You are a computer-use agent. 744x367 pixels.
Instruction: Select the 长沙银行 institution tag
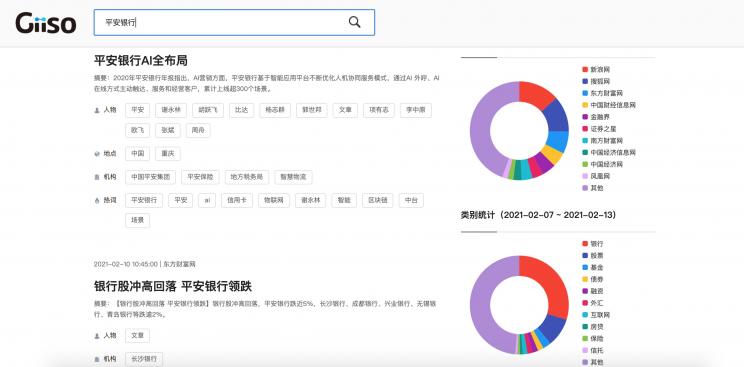point(144,359)
